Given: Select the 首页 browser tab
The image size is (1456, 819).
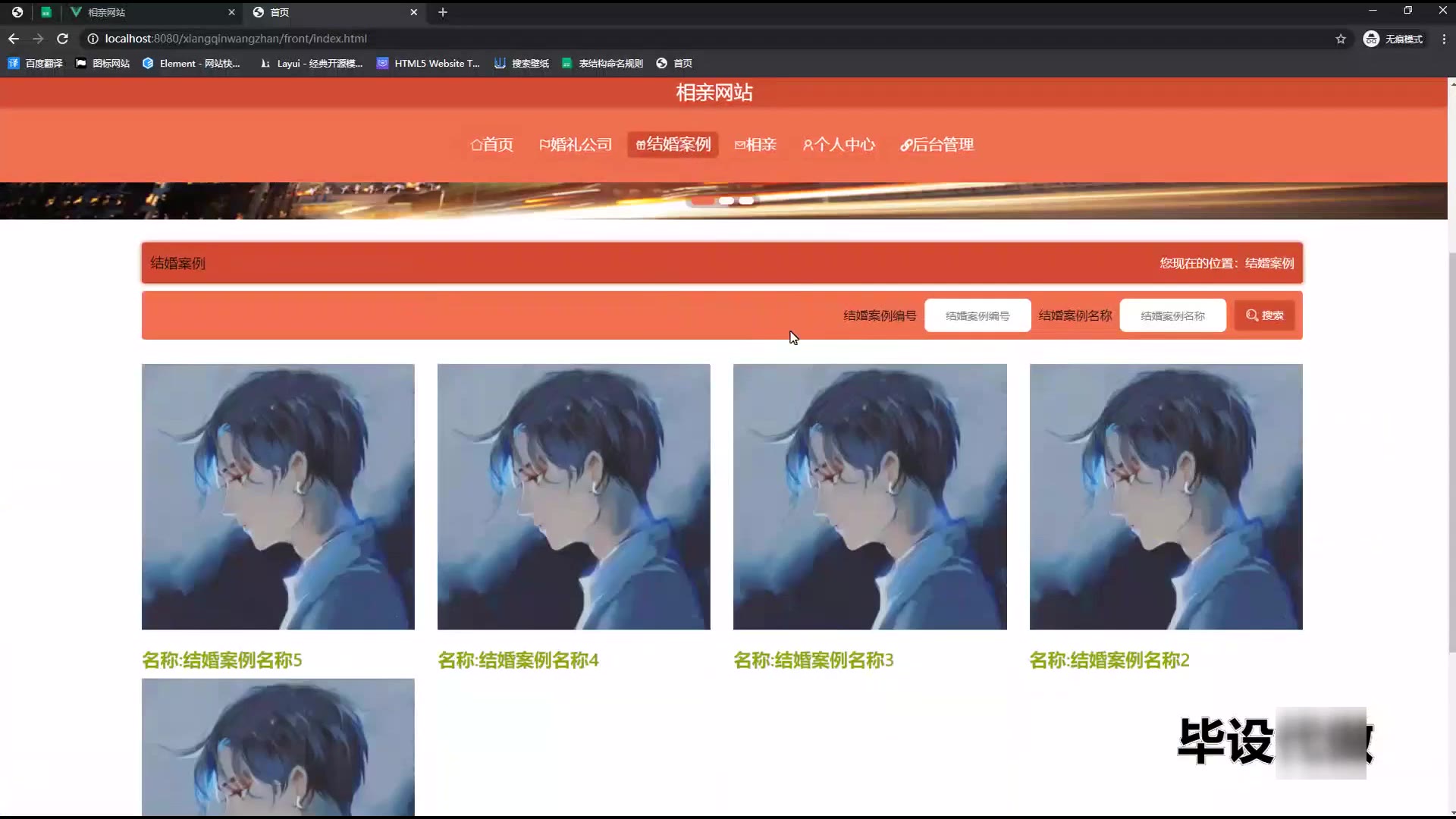Looking at the screenshot, I should click(x=334, y=12).
